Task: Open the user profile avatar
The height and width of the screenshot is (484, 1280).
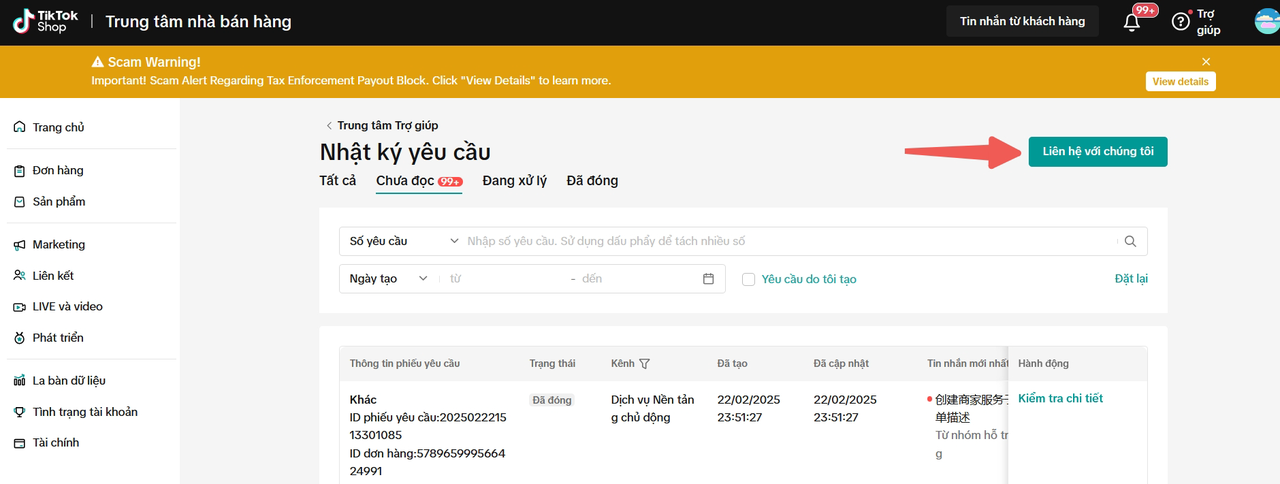Action: [1266, 21]
